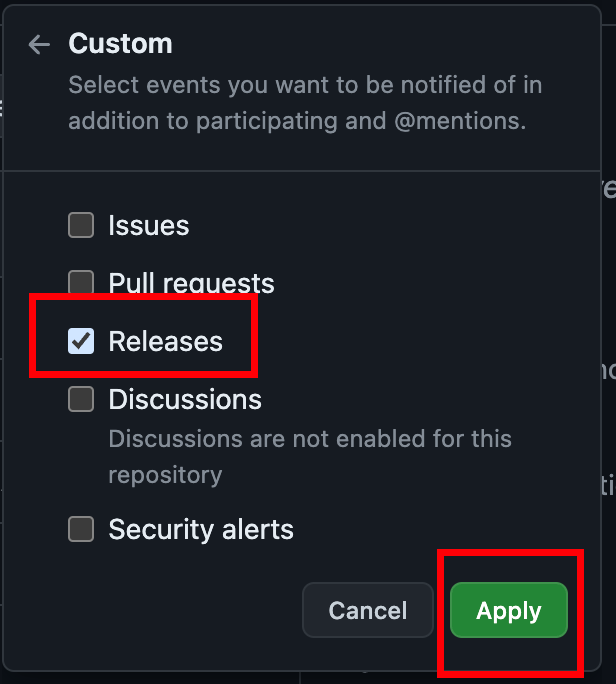Click the Security alerts label text
Screen dimensions: 616x684
click(201, 529)
